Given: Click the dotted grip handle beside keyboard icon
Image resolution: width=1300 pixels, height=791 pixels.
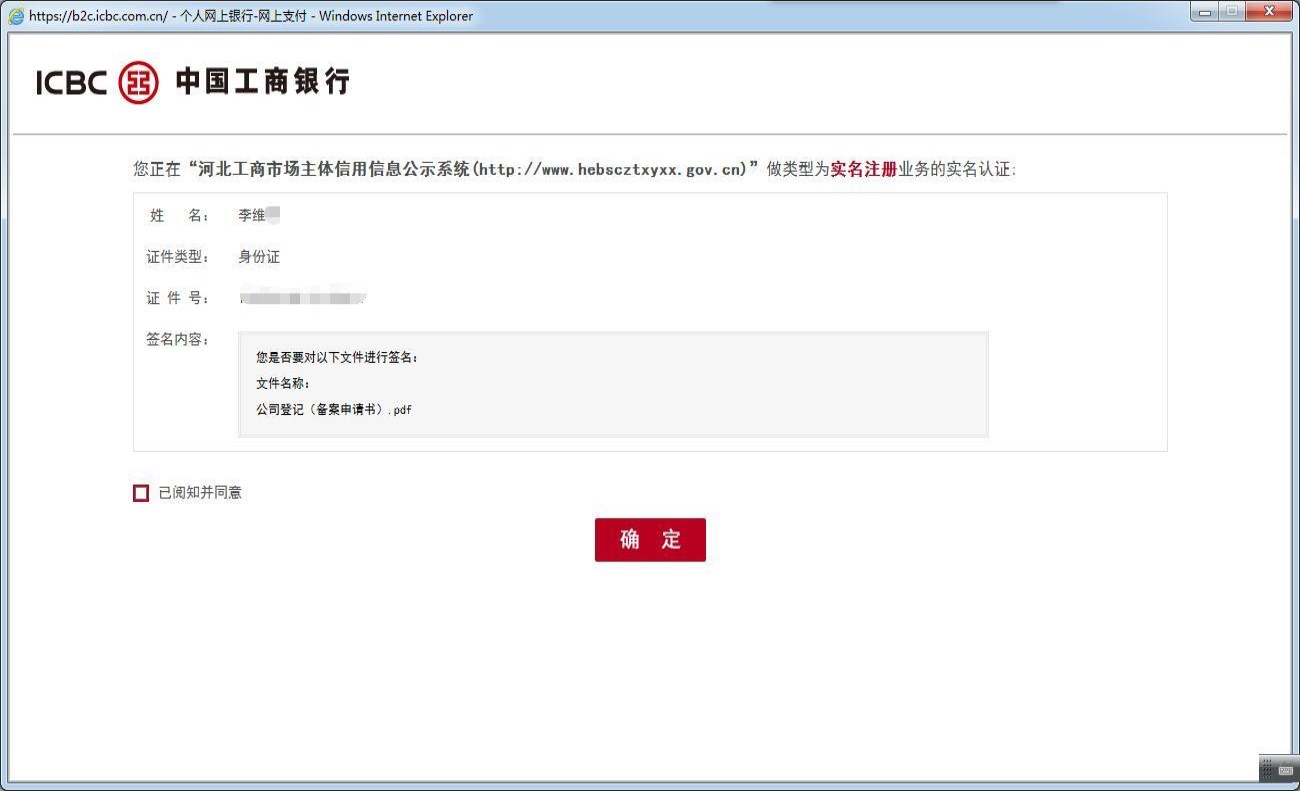Looking at the screenshot, I should point(1266,768).
